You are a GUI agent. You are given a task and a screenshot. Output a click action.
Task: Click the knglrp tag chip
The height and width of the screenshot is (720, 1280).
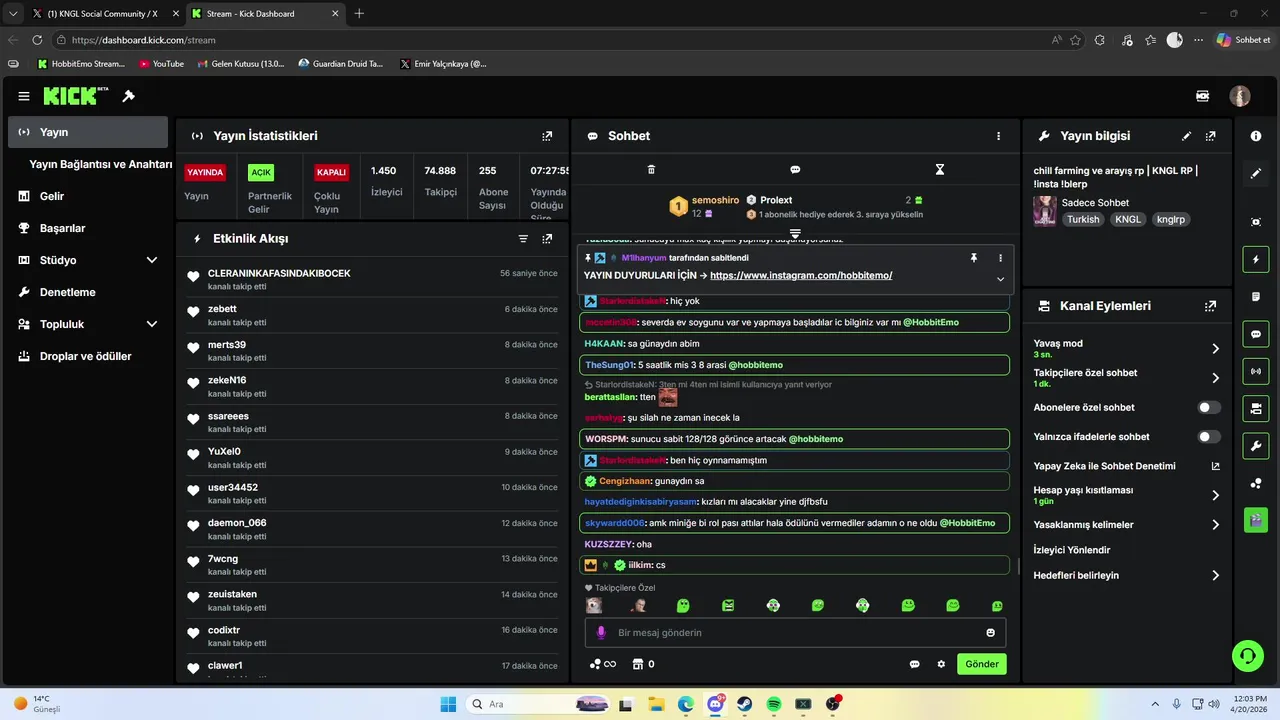coord(1171,219)
